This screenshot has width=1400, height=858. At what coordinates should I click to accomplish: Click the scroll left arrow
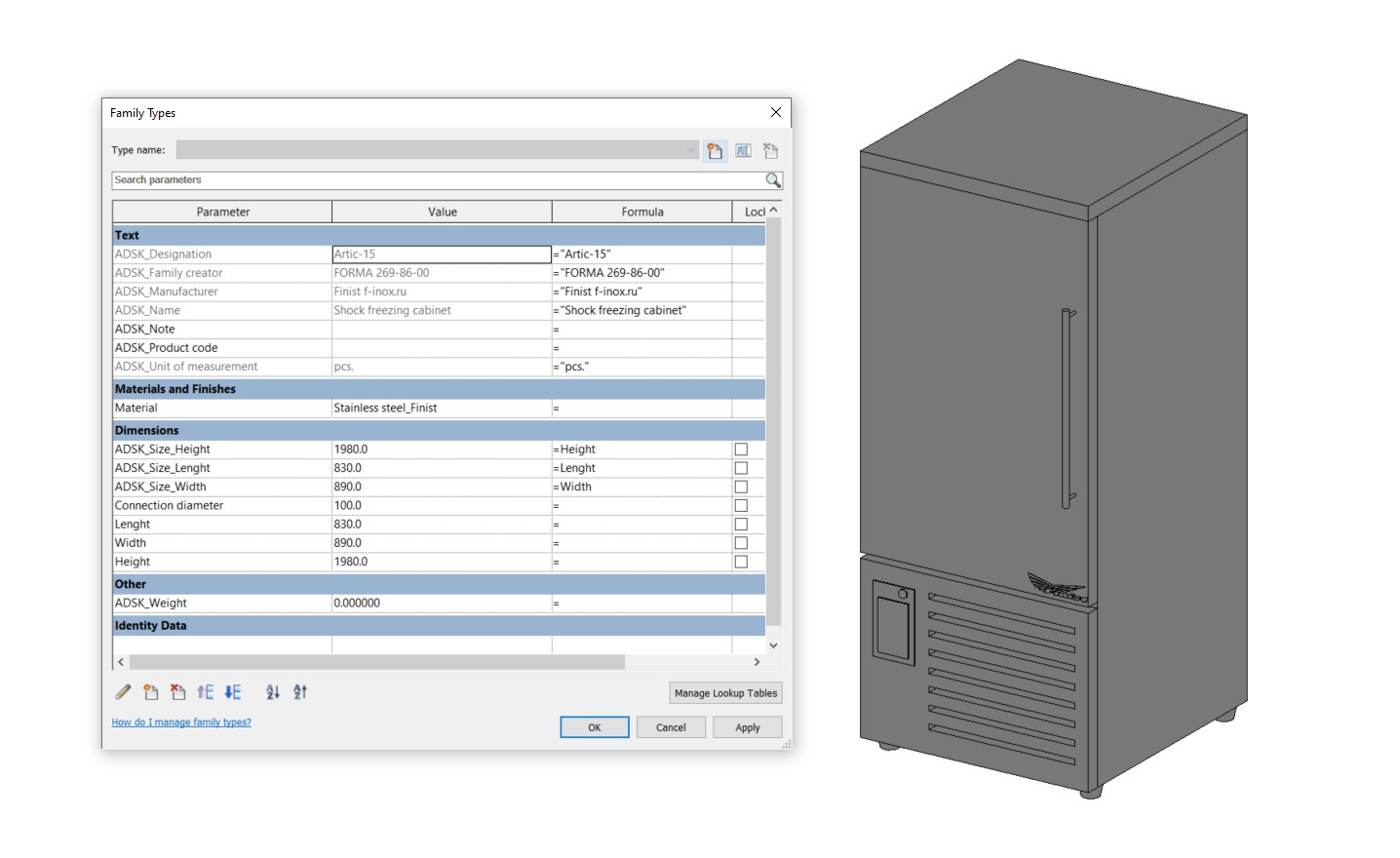[x=121, y=662]
